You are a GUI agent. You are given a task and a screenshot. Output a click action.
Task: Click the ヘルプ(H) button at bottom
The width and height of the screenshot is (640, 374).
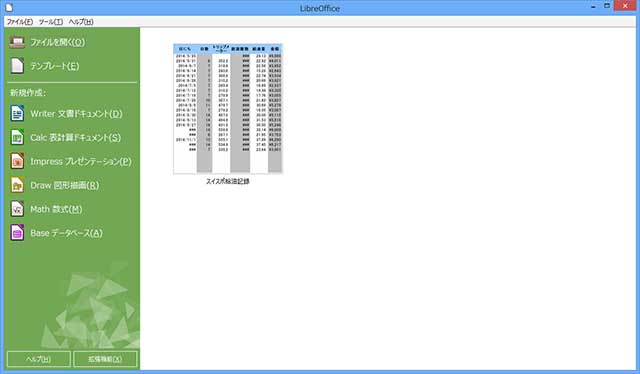click(x=39, y=359)
